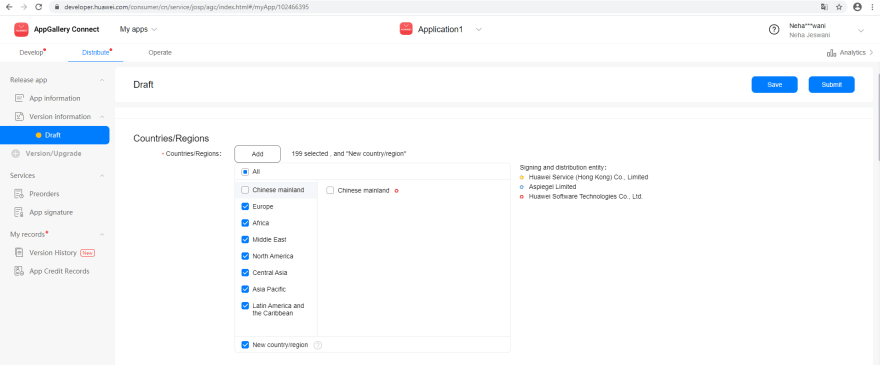
Task: Click the Africa region row label
Action: point(260,223)
